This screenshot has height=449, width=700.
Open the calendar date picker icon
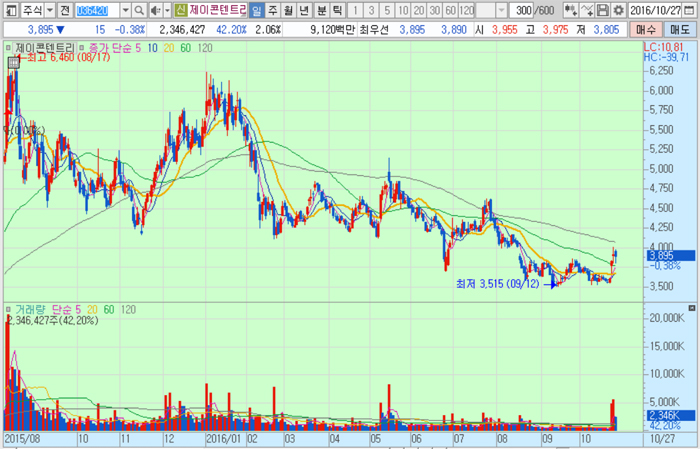(x=690, y=10)
